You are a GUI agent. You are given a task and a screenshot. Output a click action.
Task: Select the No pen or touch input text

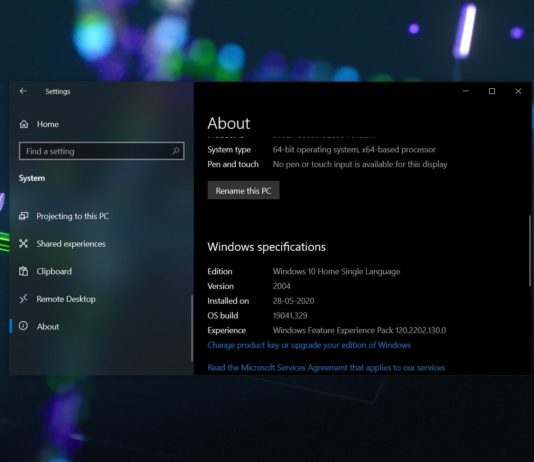tap(360, 164)
